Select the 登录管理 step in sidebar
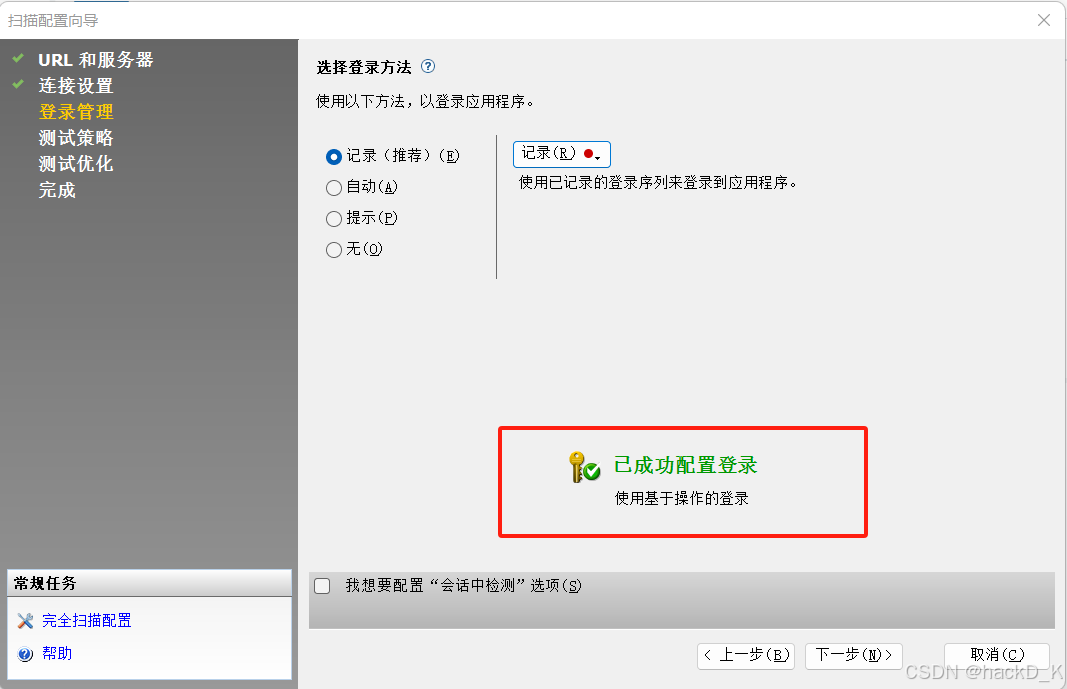The image size is (1067, 689). tap(76, 112)
